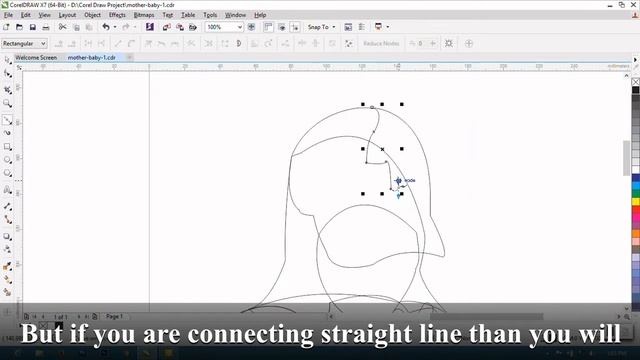Open the Edit menu

26,15
